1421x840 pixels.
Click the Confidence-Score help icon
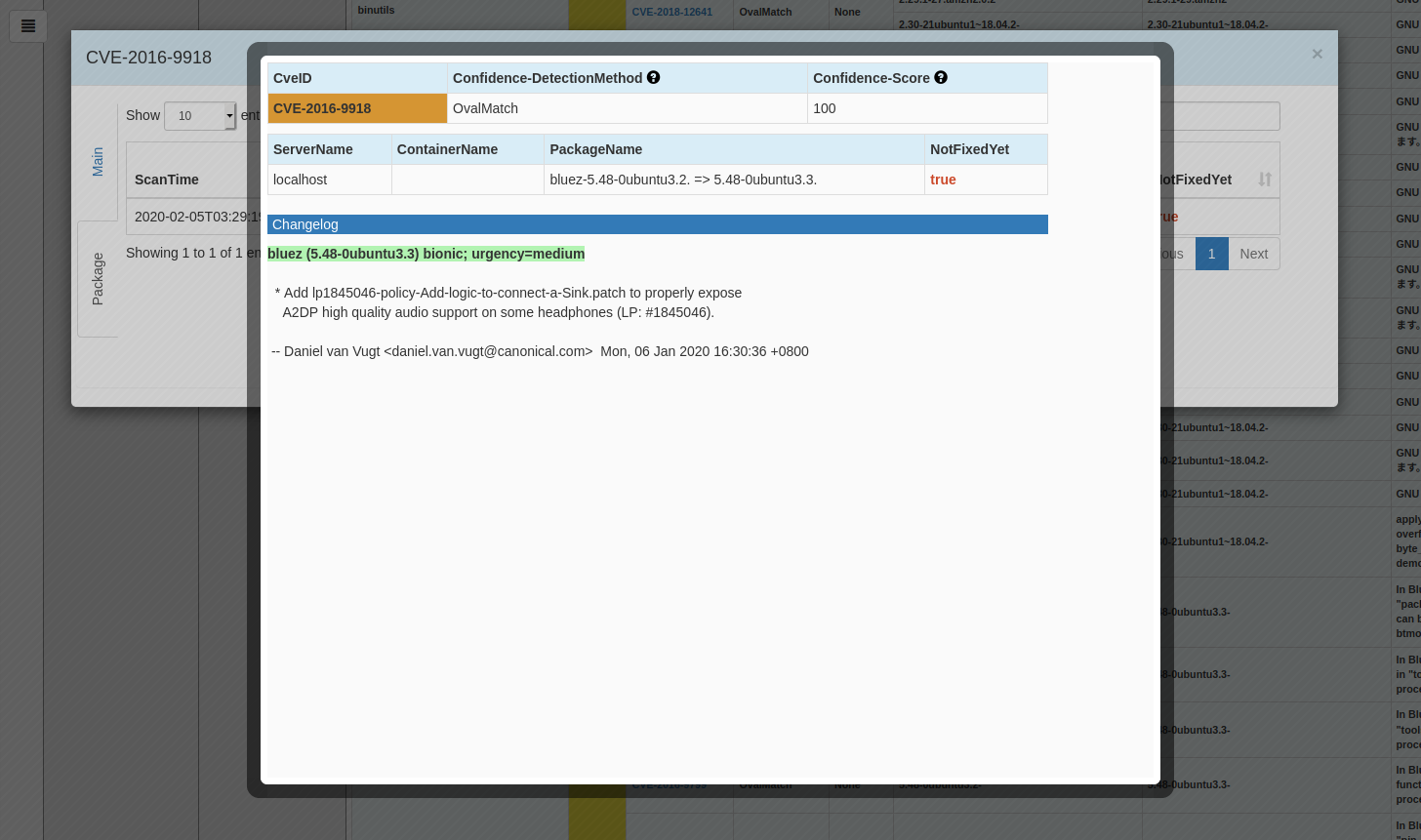coord(941,77)
